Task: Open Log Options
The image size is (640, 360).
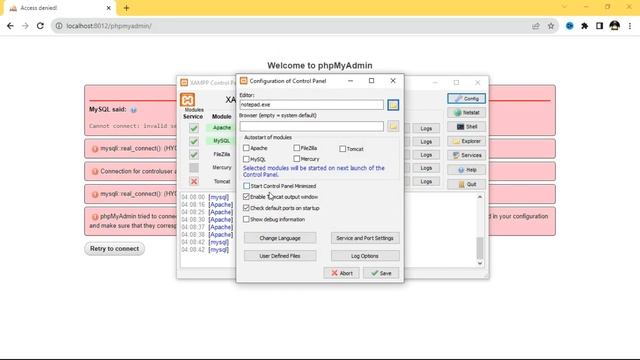Action: pyautogui.click(x=365, y=256)
